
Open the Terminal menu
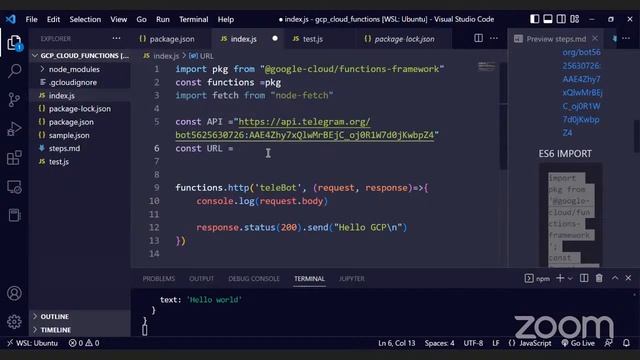click(x=193, y=19)
